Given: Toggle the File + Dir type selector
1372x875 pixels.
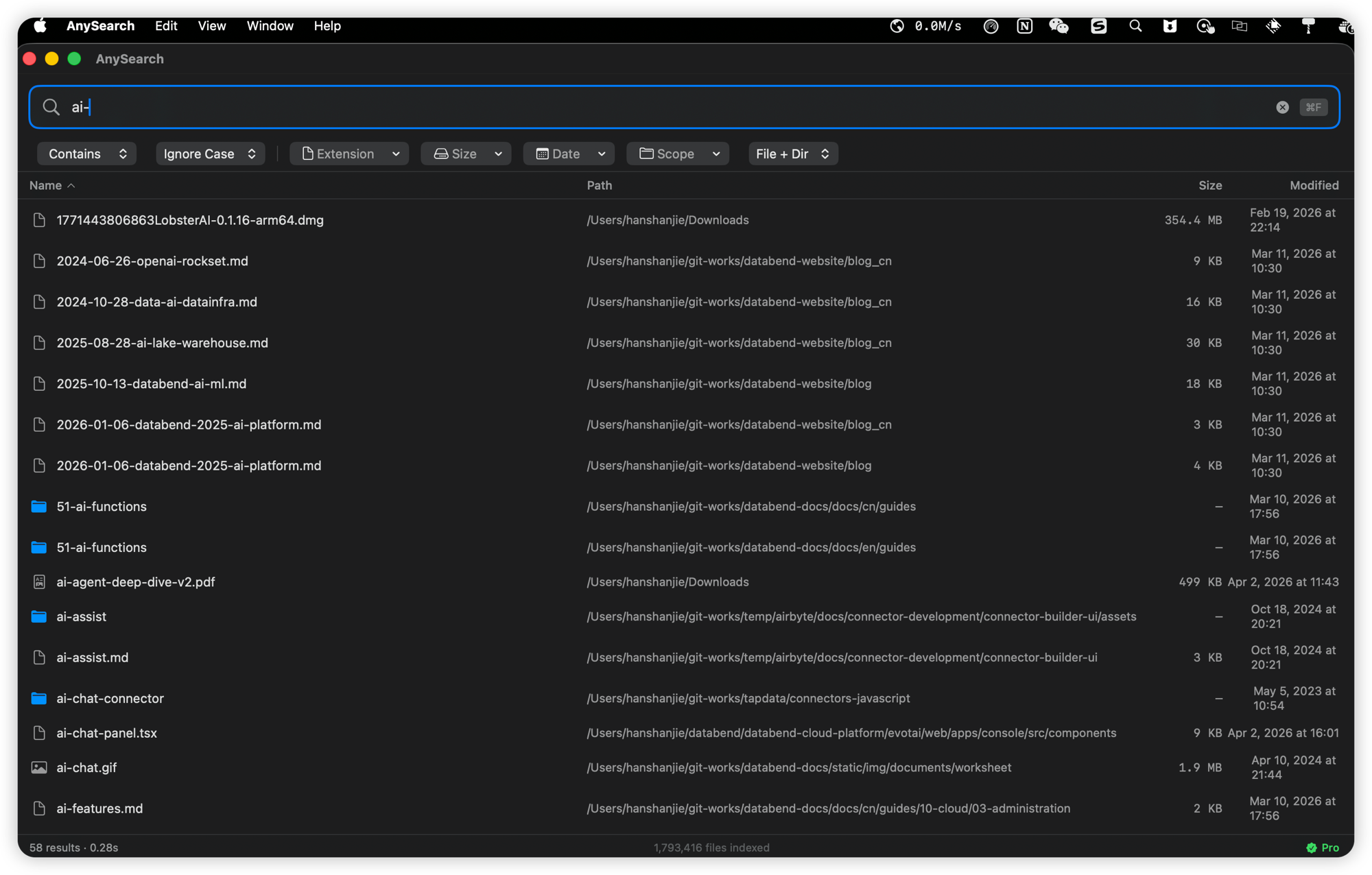Looking at the screenshot, I should (793, 154).
